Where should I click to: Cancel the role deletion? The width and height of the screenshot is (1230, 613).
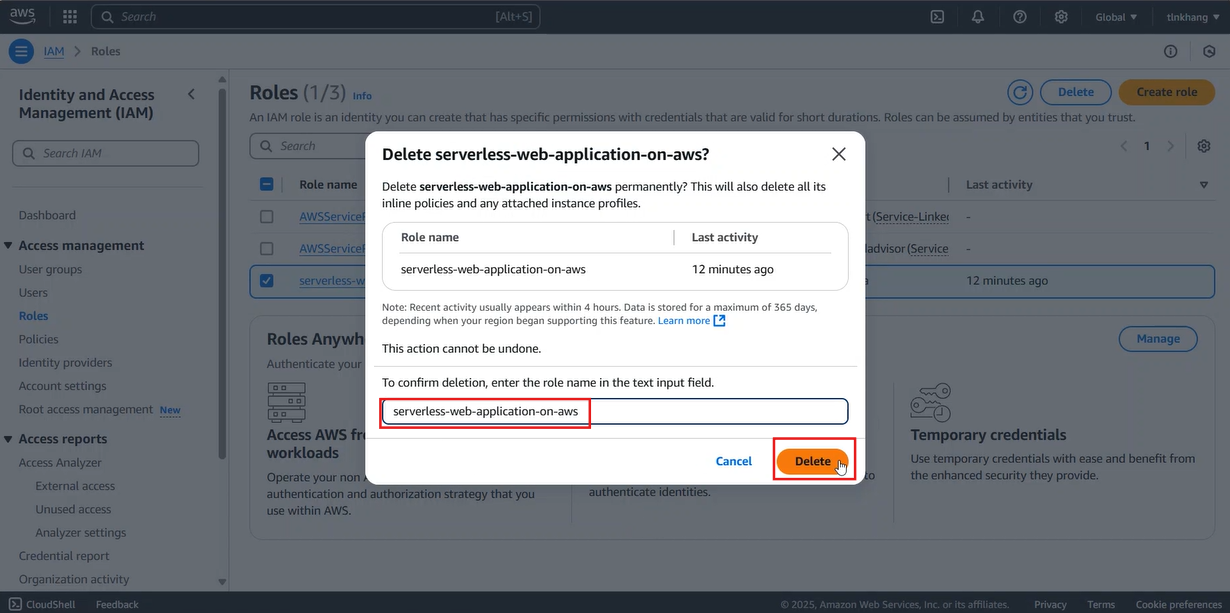point(733,461)
